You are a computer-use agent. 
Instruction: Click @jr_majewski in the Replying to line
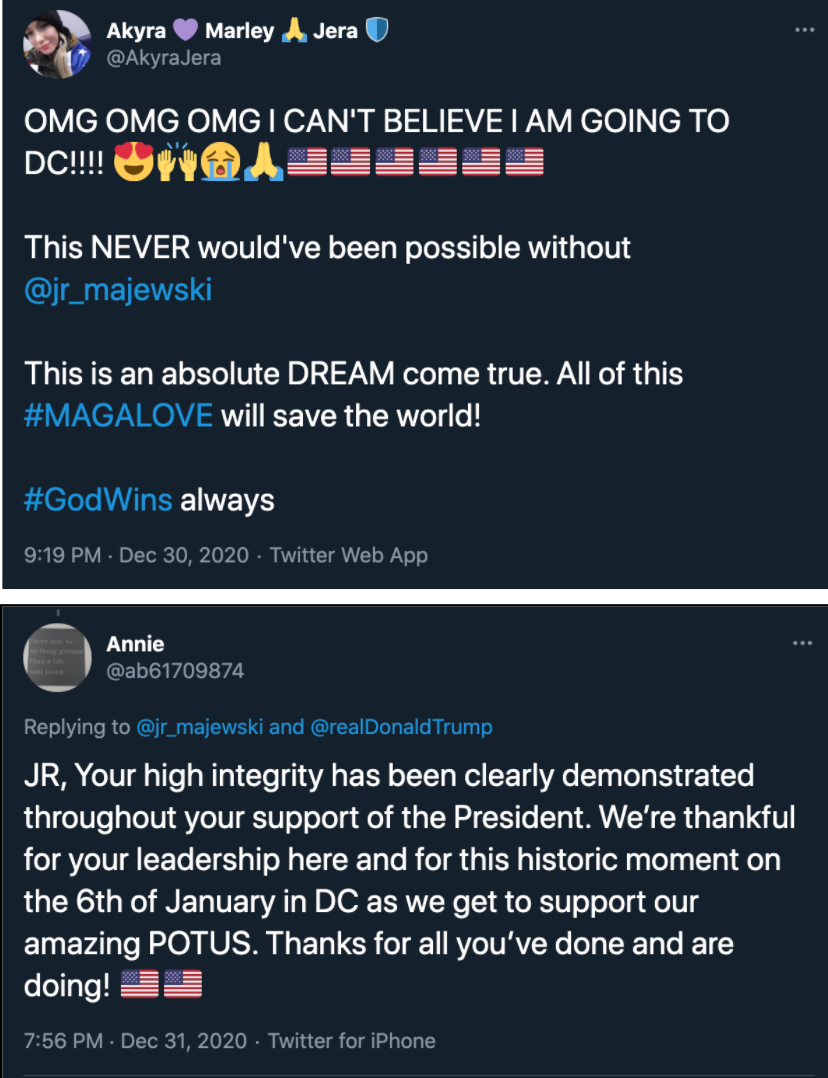pos(199,727)
